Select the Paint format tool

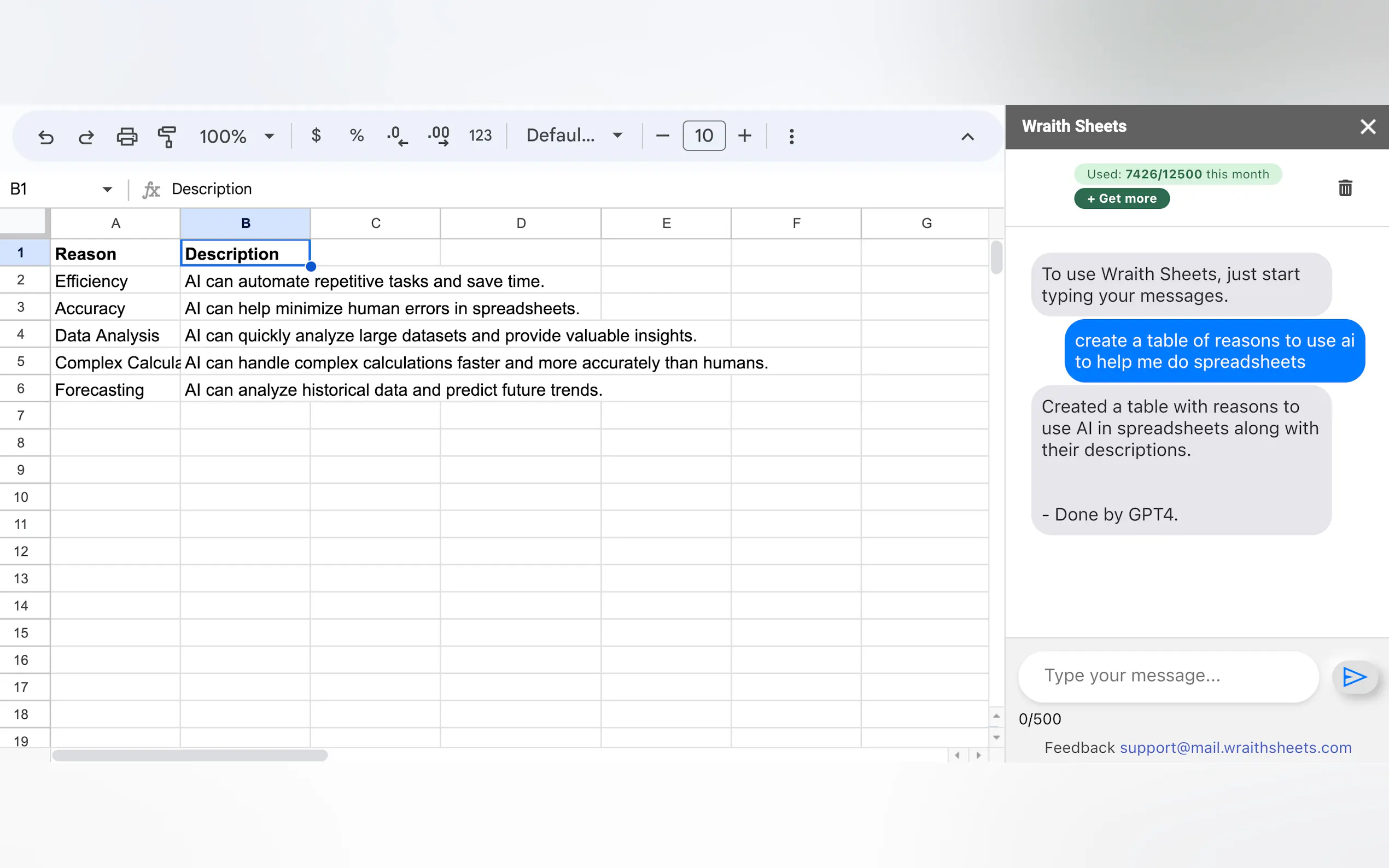coord(167,137)
